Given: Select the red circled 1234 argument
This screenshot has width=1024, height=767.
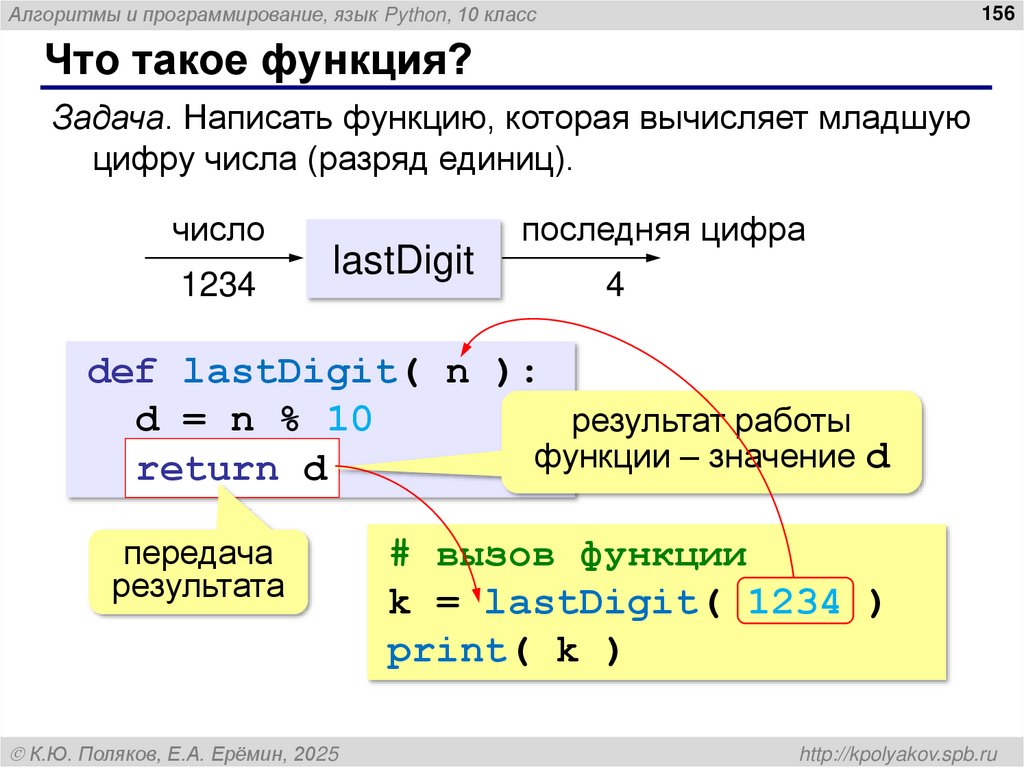Looking at the screenshot, I should 795,602.
